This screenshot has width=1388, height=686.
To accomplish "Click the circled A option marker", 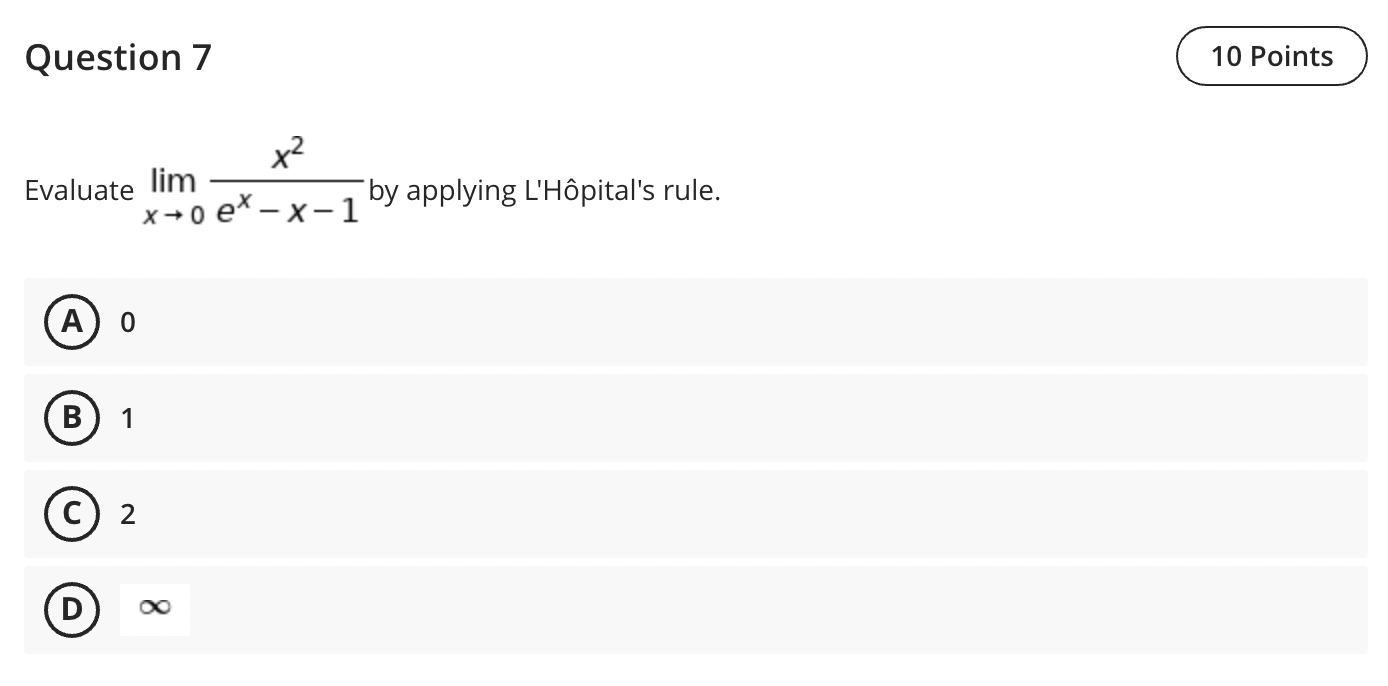I will pyautogui.click(x=71, y=322).
